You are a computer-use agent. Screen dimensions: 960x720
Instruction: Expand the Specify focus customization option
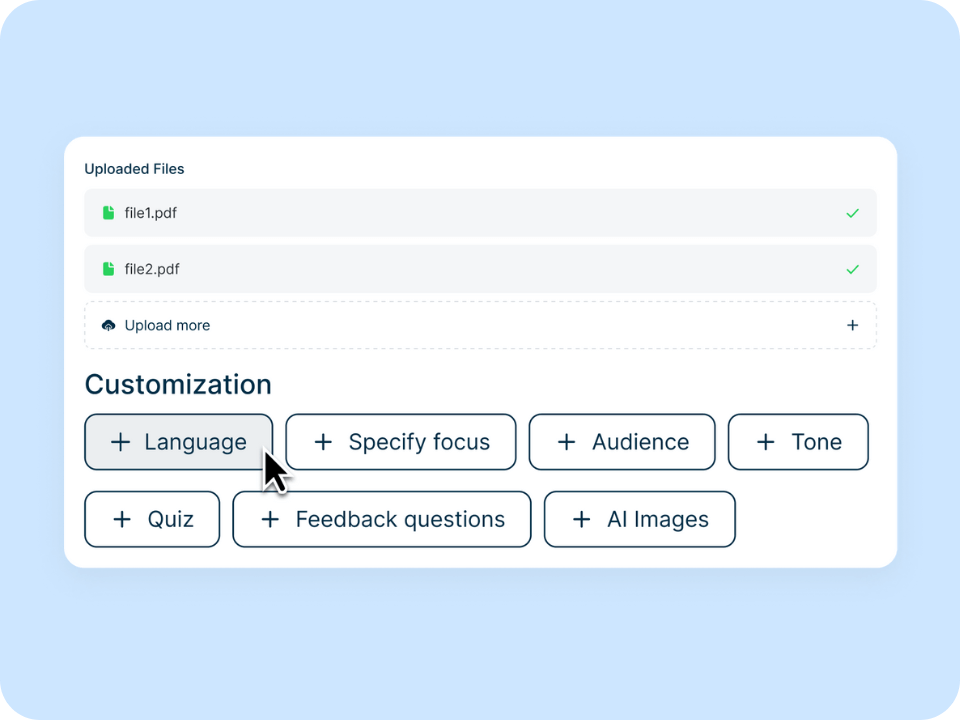(x=400, y=441)
